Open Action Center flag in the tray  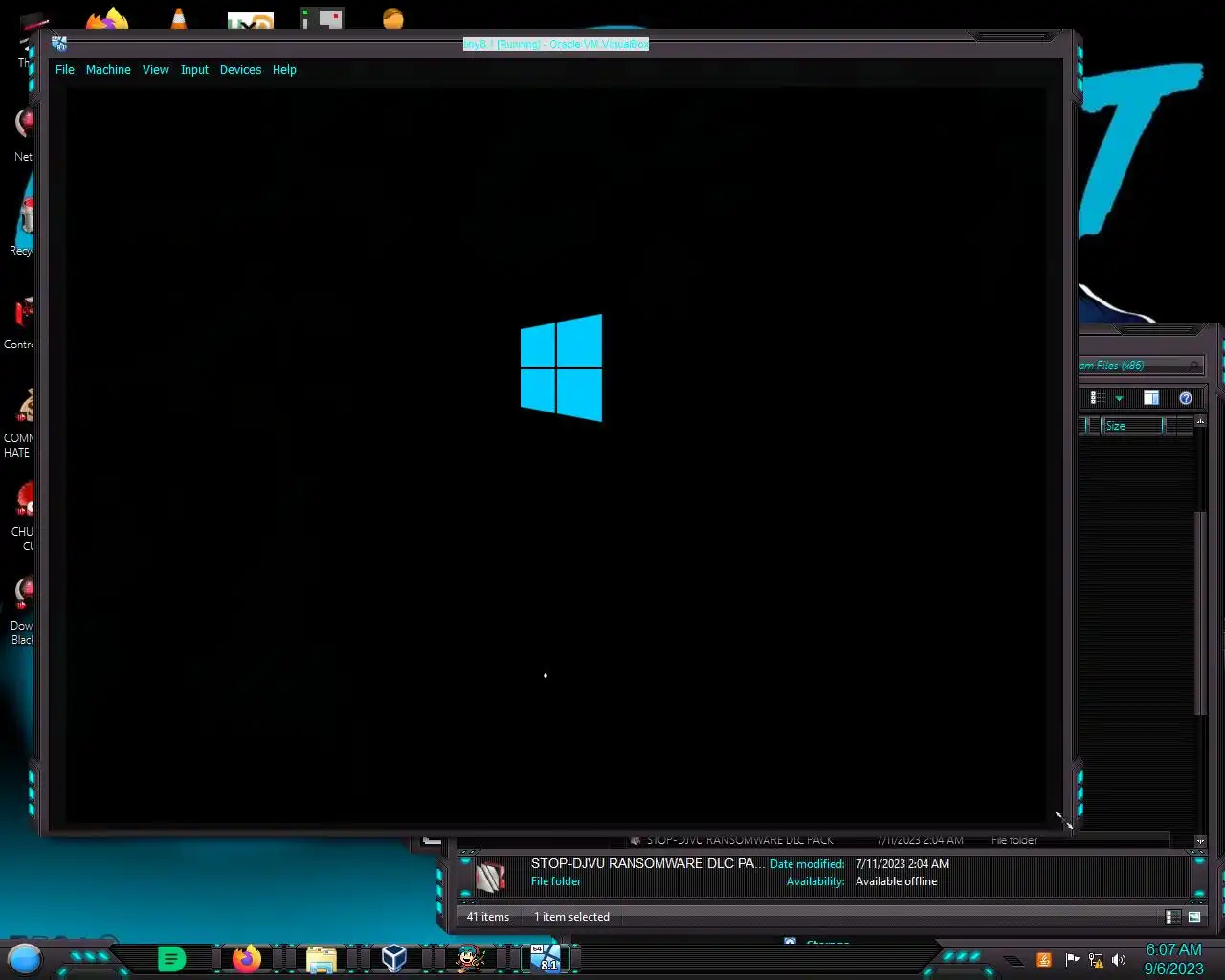1072,960
